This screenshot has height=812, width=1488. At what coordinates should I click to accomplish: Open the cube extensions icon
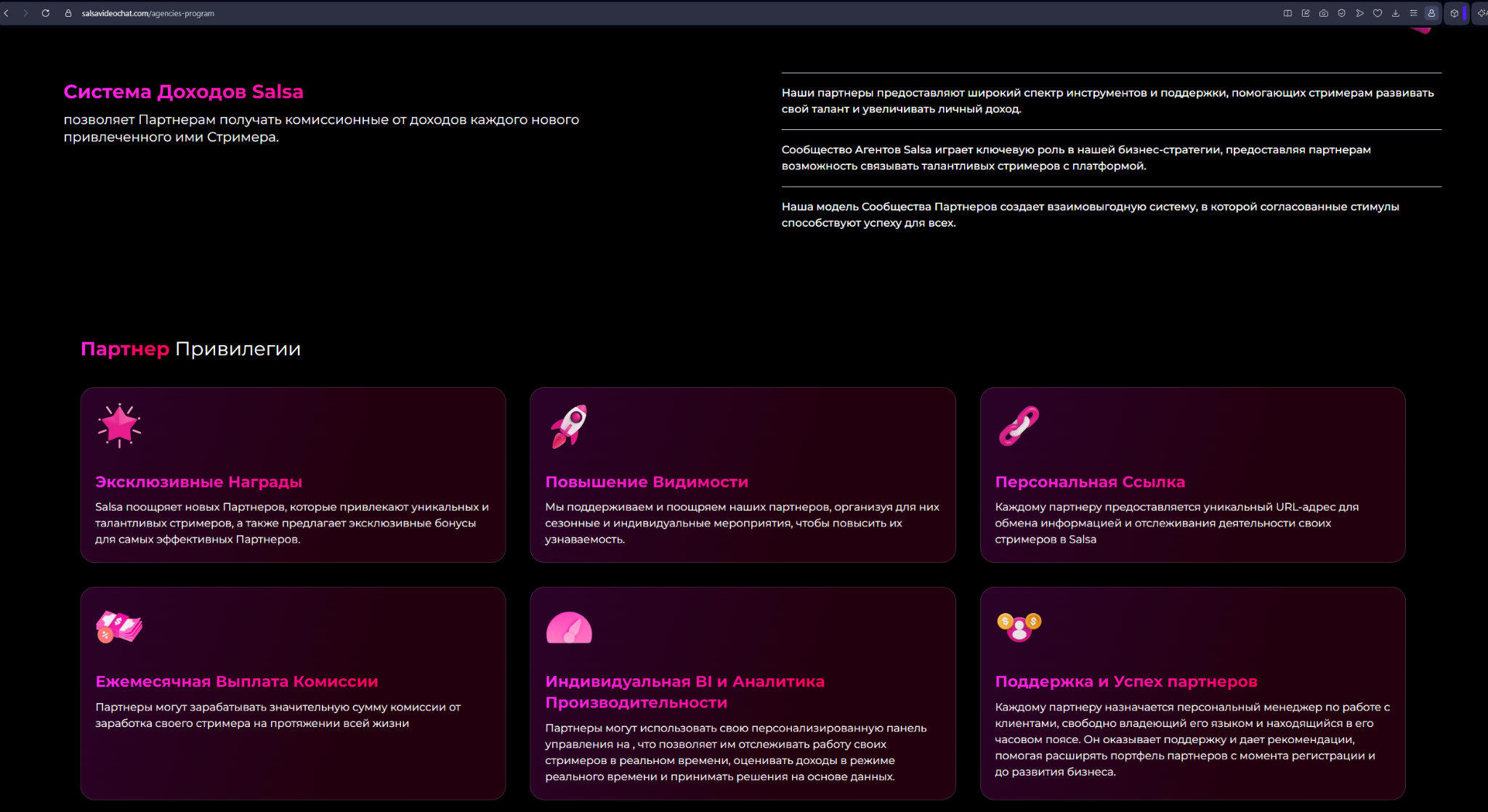coord(1455,13)
